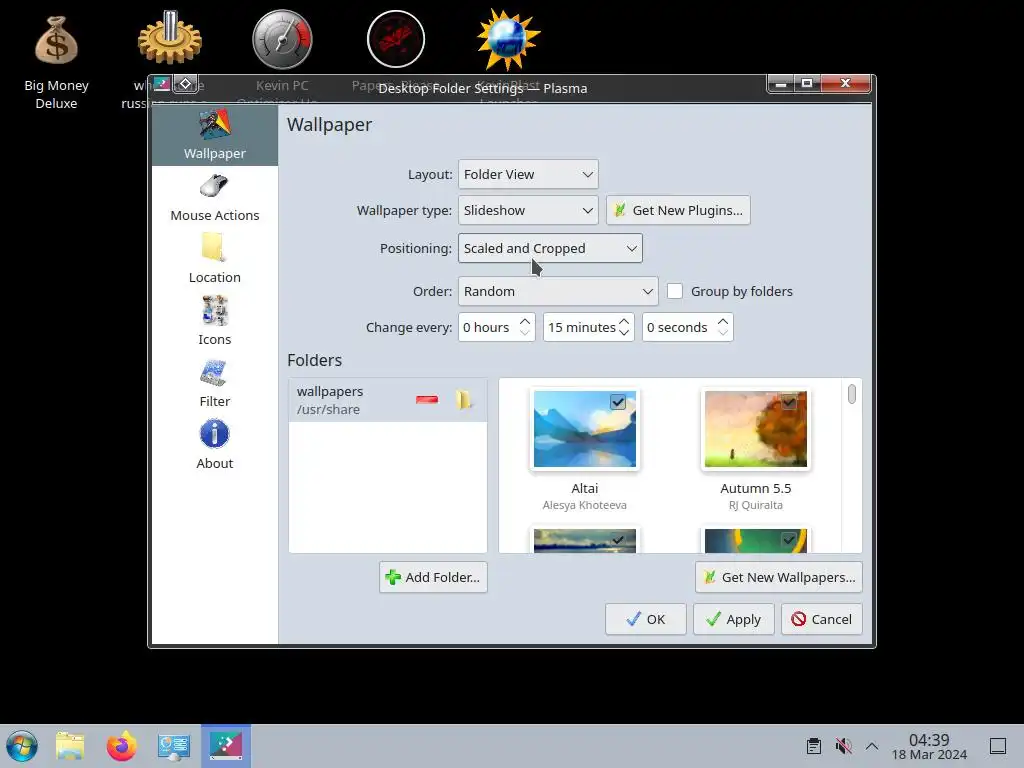Click Get New Plugins button

[678, 210]
